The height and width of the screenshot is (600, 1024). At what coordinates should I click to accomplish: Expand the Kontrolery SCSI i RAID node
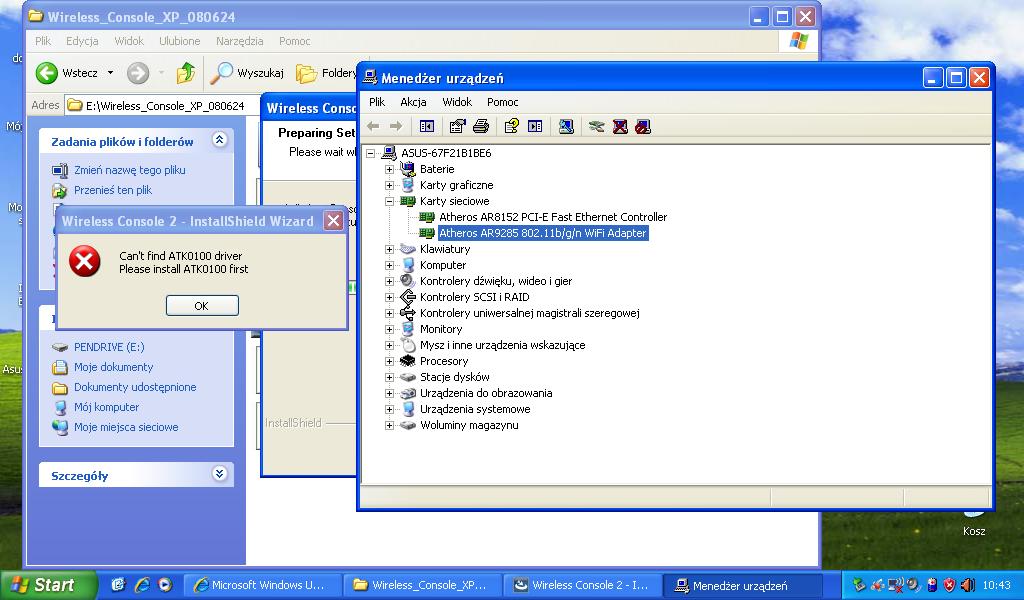point(390,297)
